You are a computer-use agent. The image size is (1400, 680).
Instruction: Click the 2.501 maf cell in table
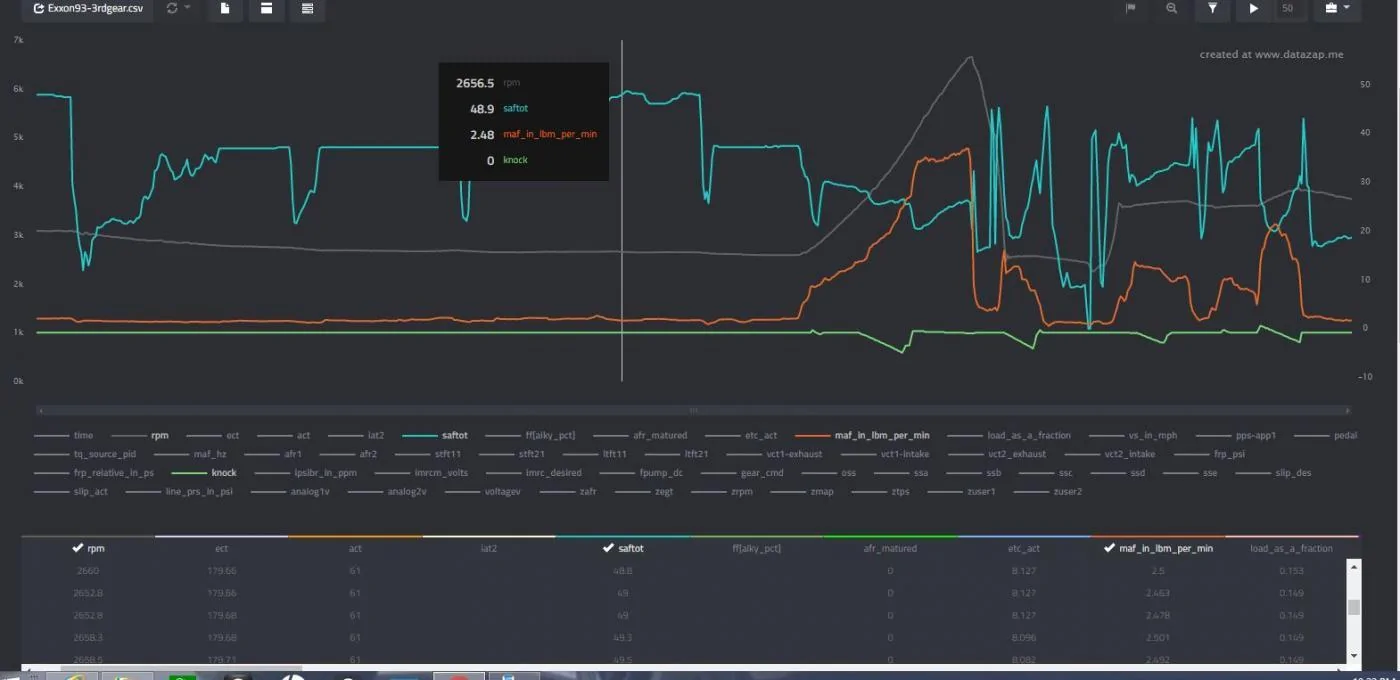[x=1158, y=637]
